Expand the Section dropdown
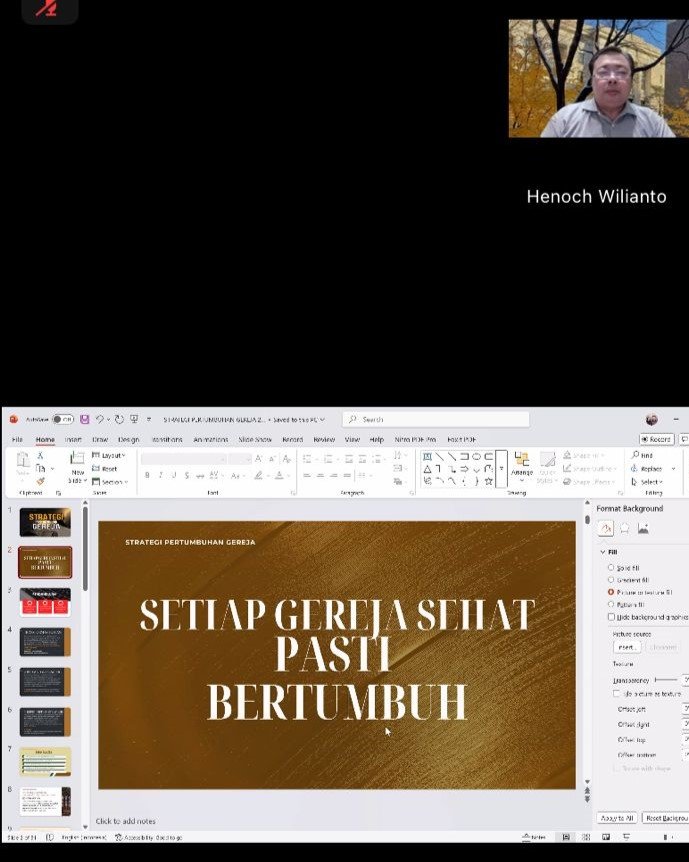The height and width of the screenshot is (862, 689). point(109,482)
